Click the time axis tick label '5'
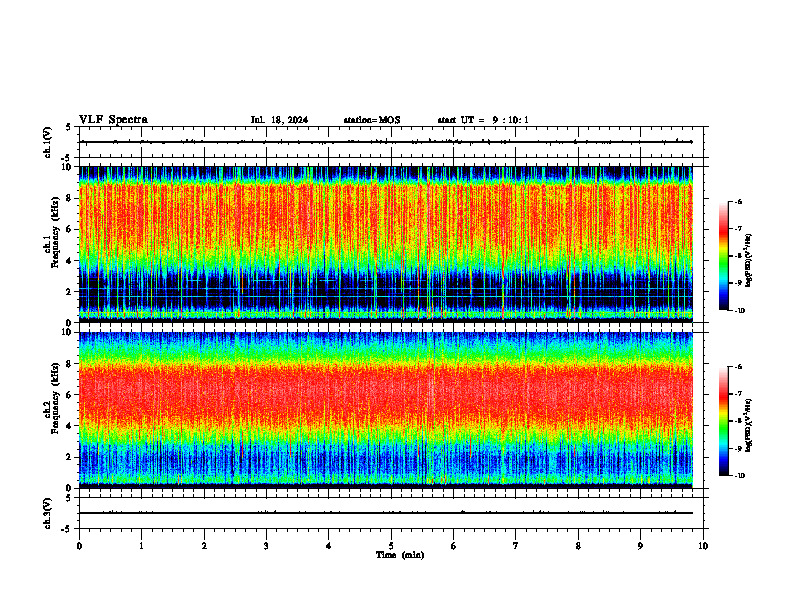This screenshot has width=792, height=612. point(391,546)
